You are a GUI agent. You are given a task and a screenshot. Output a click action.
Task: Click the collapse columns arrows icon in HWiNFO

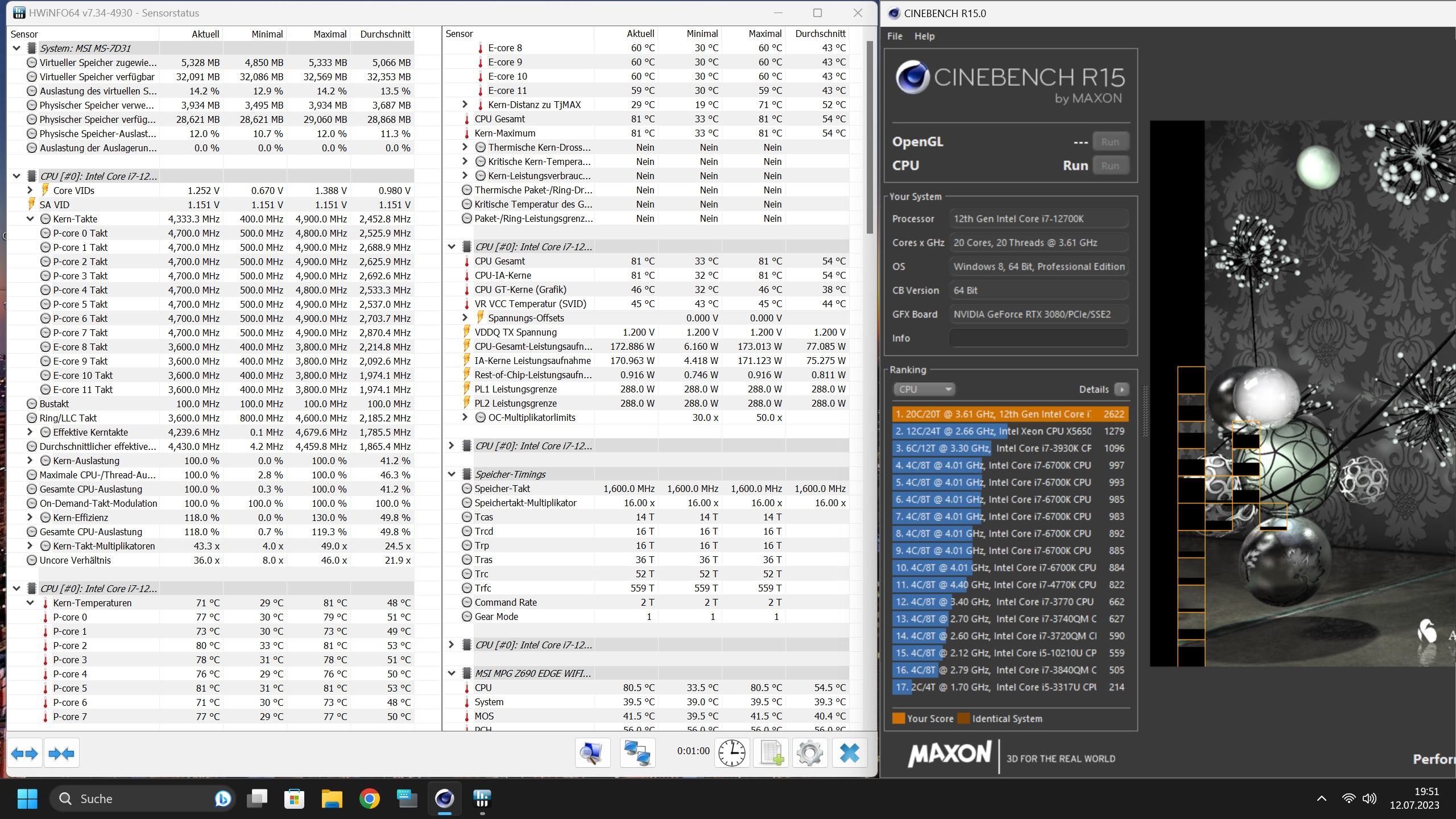[x=61, y=754]
